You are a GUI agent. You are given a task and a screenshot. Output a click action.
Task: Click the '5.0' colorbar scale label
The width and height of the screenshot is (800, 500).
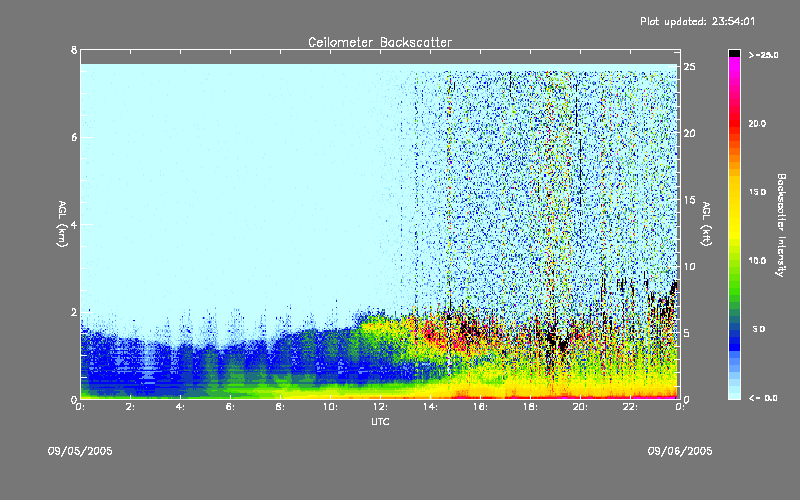tap(759, 329)
